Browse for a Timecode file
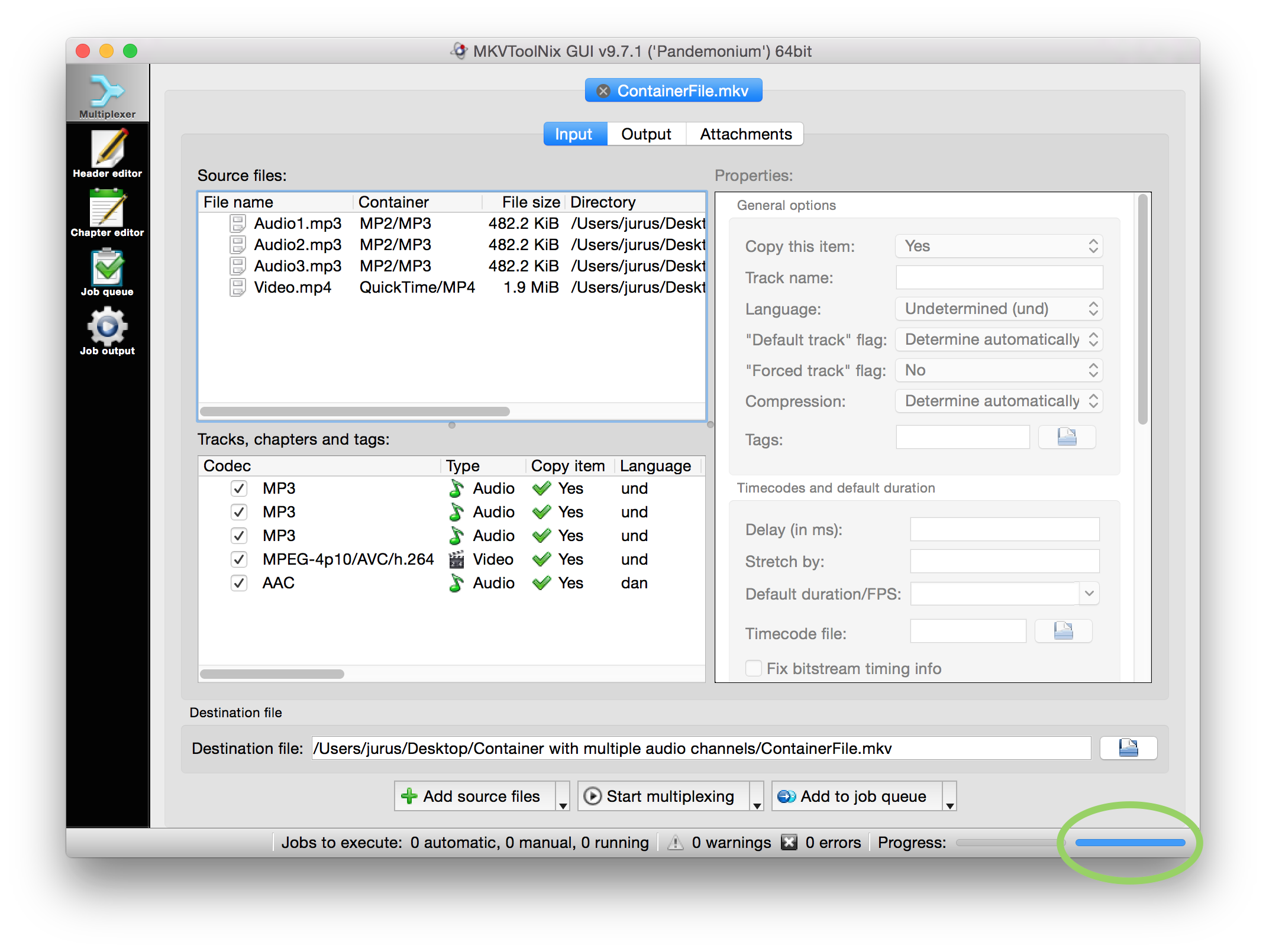1266x952 pixels. pos(1063,631)
